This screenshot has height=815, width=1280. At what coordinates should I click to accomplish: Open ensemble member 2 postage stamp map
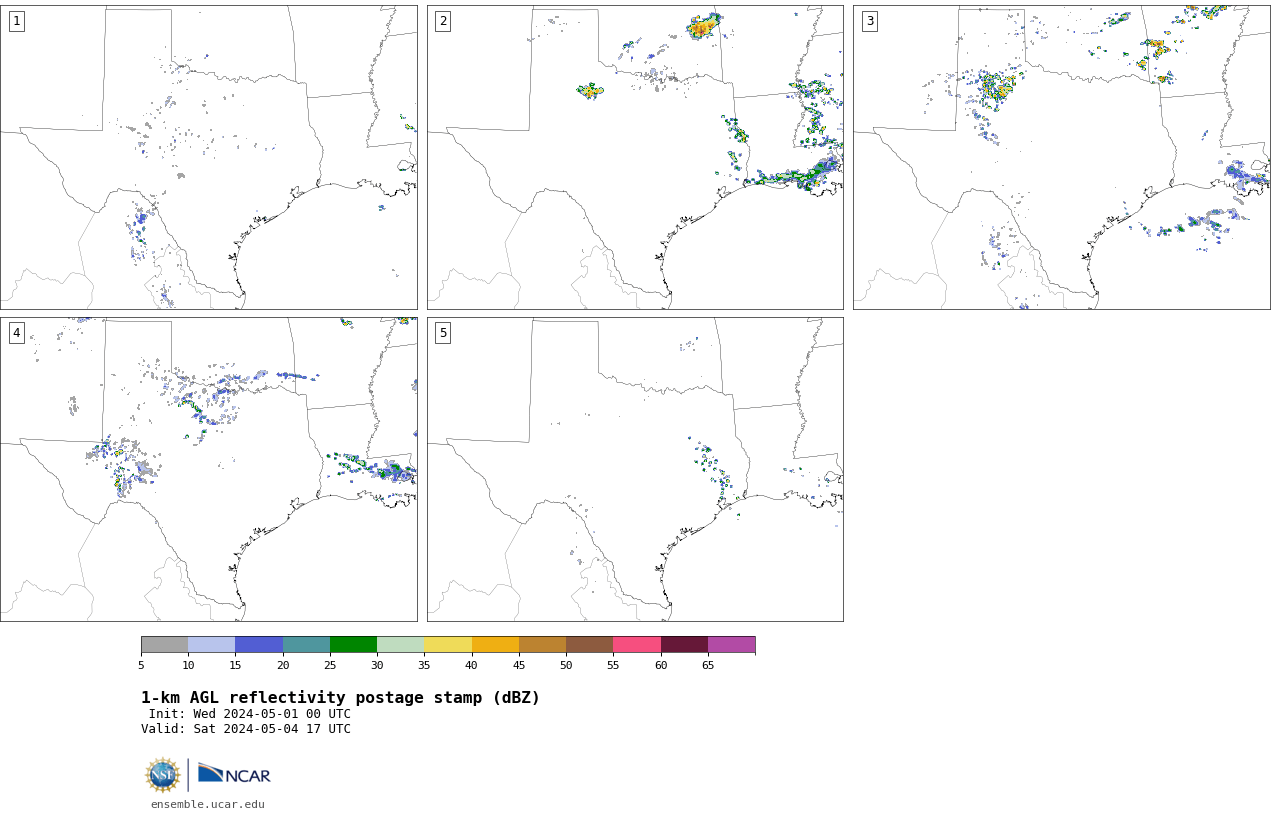pos(635,157)
